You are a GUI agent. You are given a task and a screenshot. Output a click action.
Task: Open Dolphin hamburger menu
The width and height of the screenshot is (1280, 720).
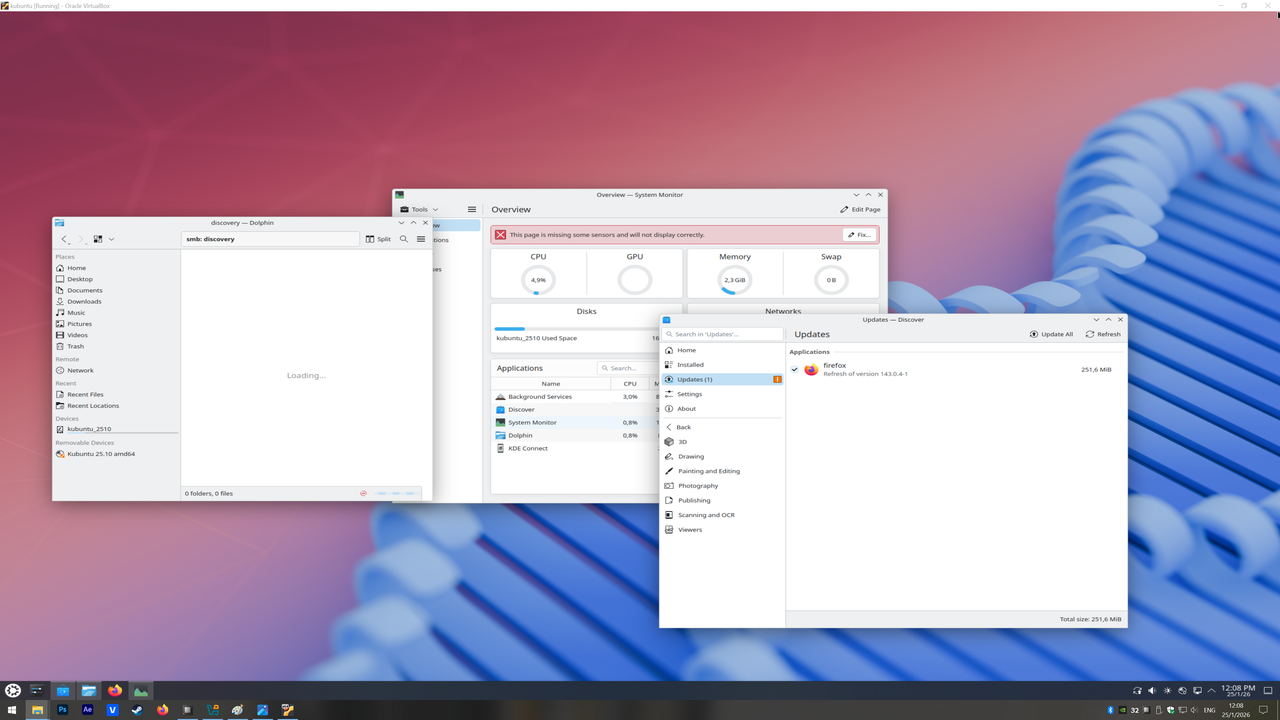(x=421, y=239)
